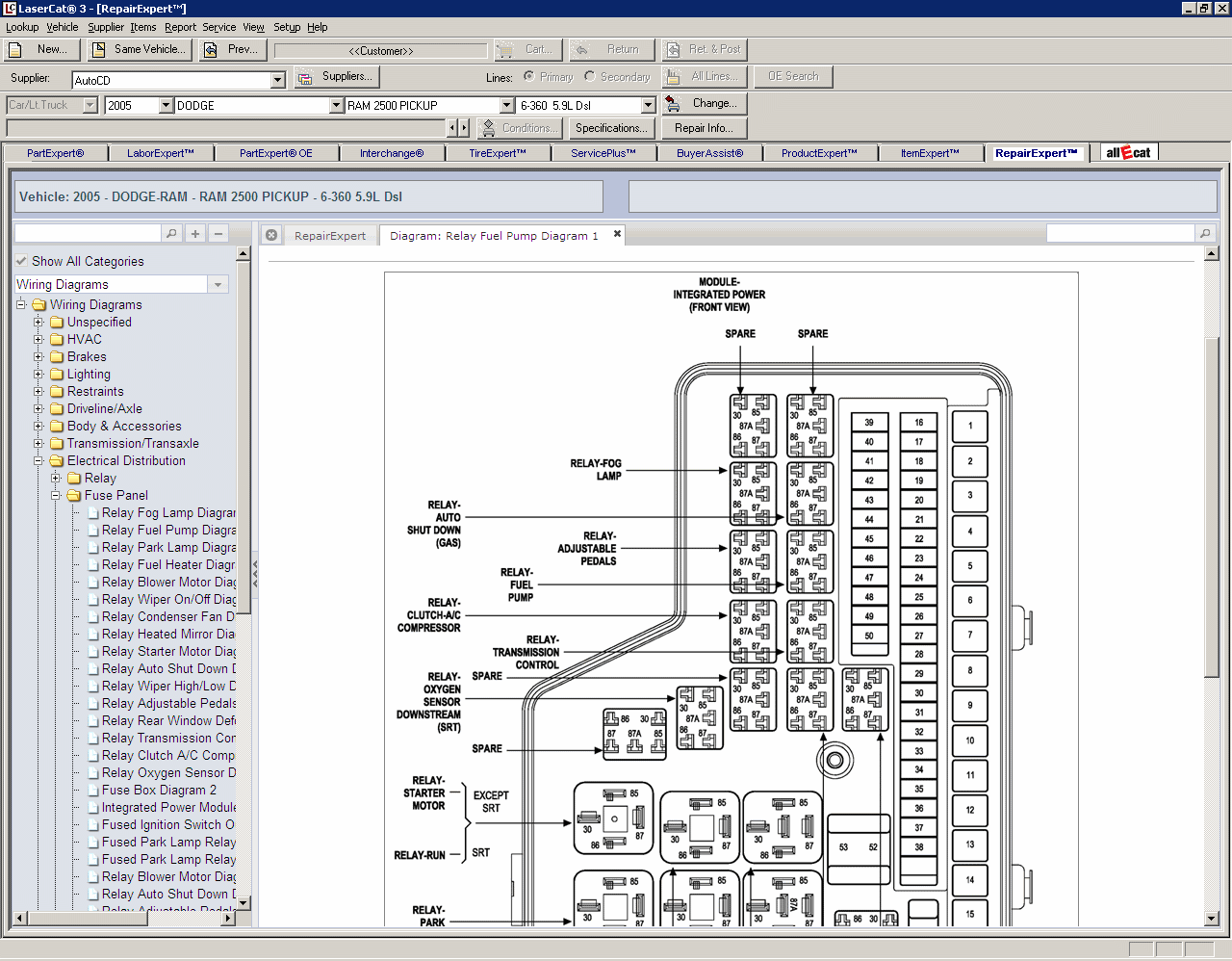The height and width of the screenshot is (961, 1232).
Task: Click the Prev lookup icon
Action: coord(211,49)
